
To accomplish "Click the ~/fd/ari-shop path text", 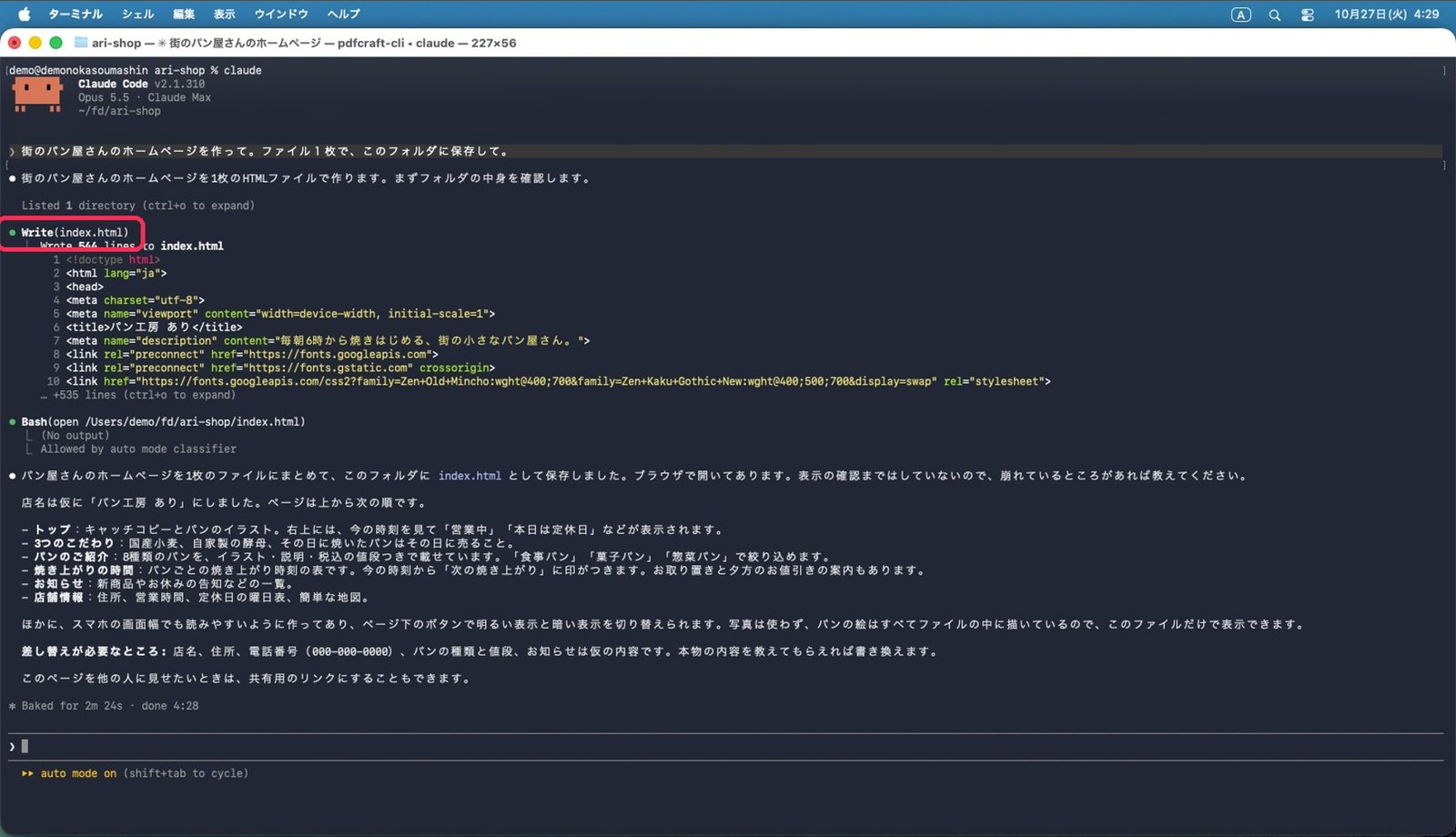I will (119, 111).
